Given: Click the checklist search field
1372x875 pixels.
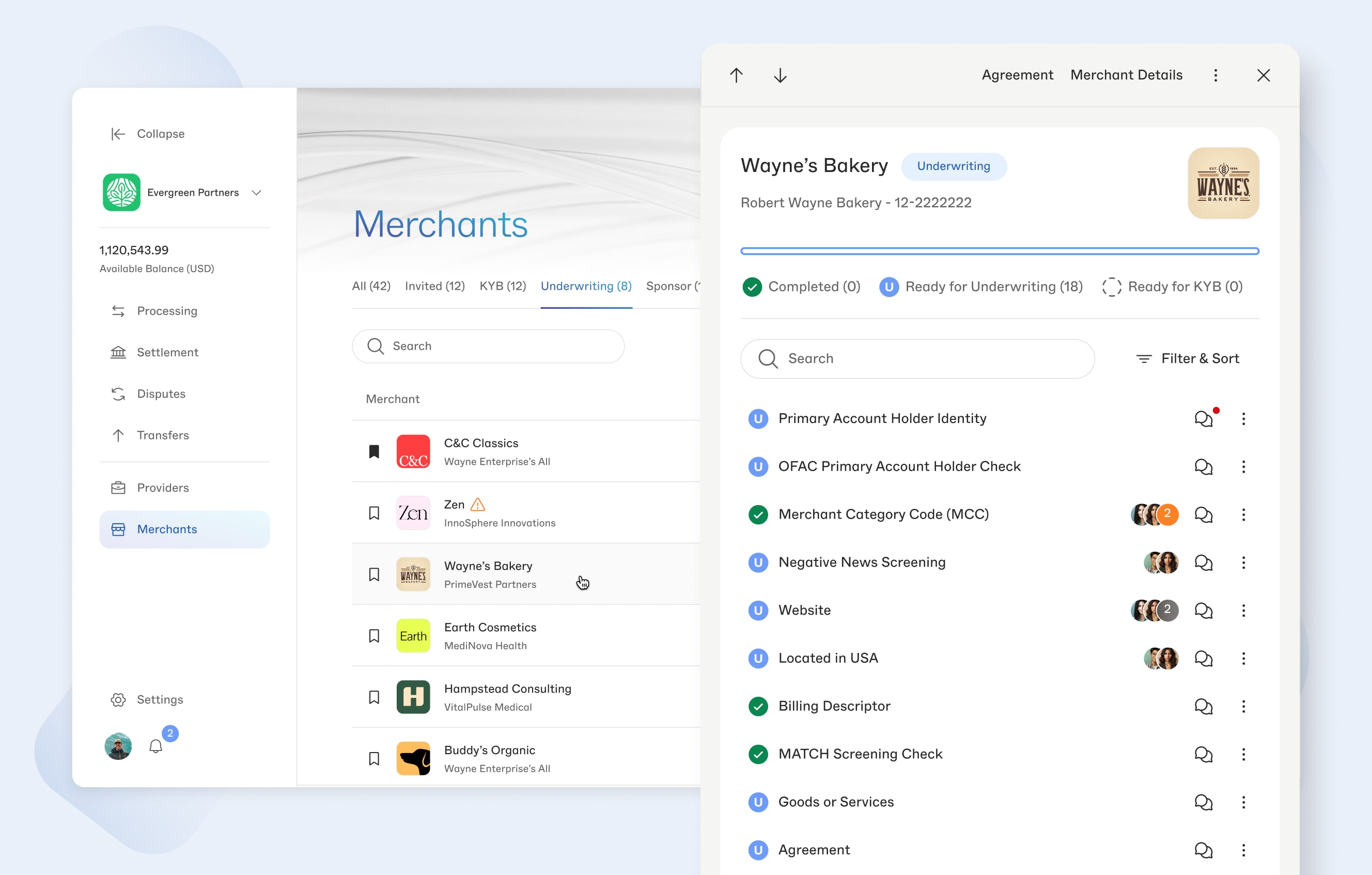Looking at the screenshot, I should [917, 358].
